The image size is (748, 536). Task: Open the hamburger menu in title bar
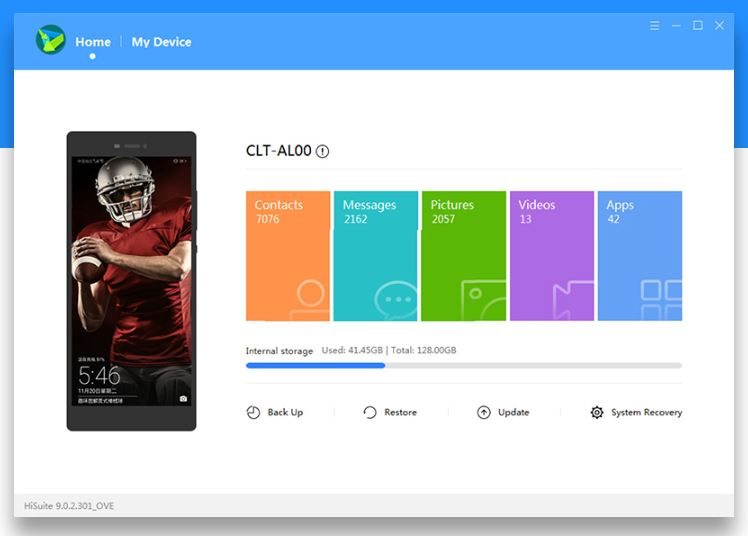click(655, 25)
